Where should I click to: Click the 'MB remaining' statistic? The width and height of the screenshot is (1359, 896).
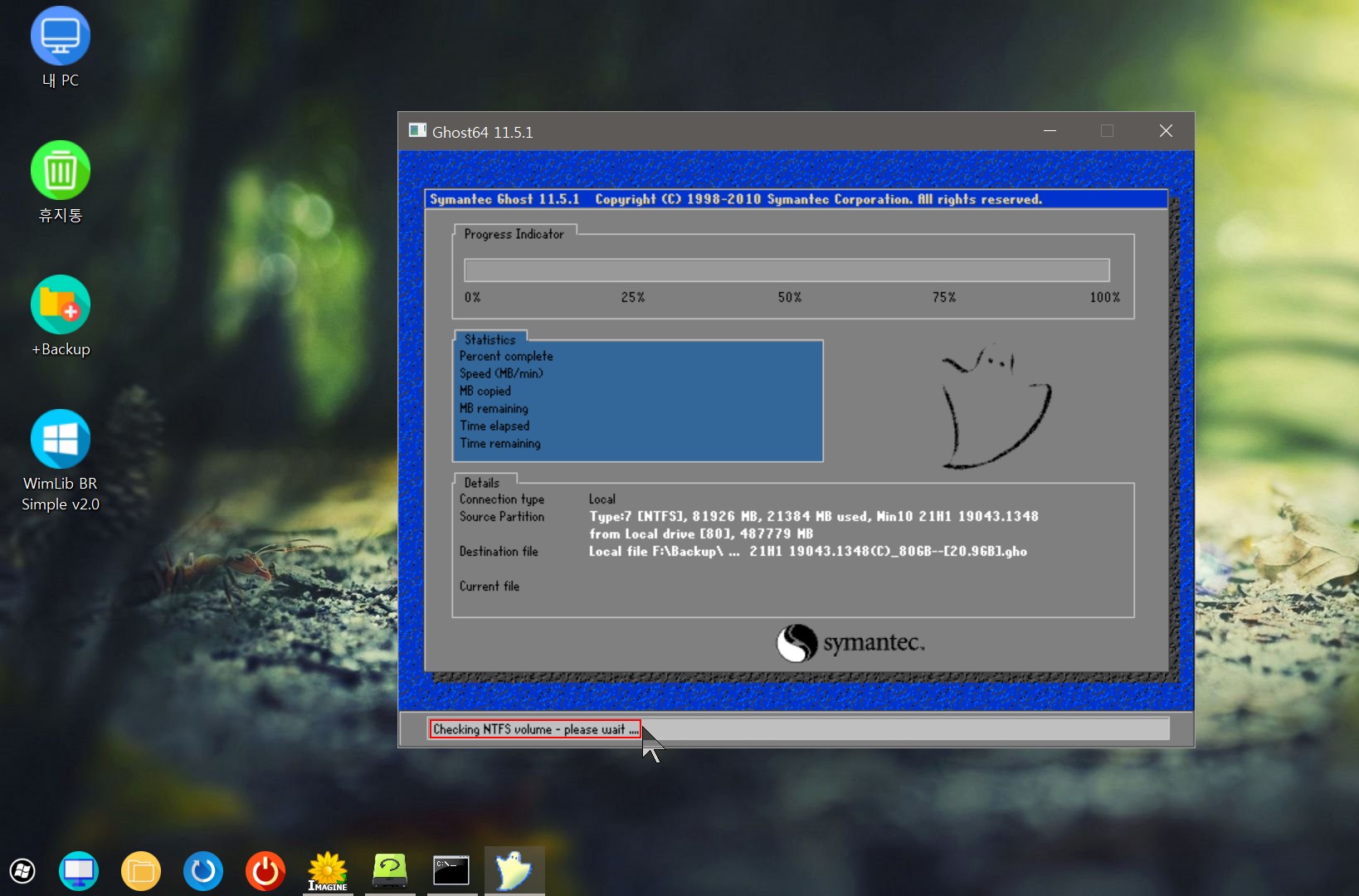tap(494, 408)
